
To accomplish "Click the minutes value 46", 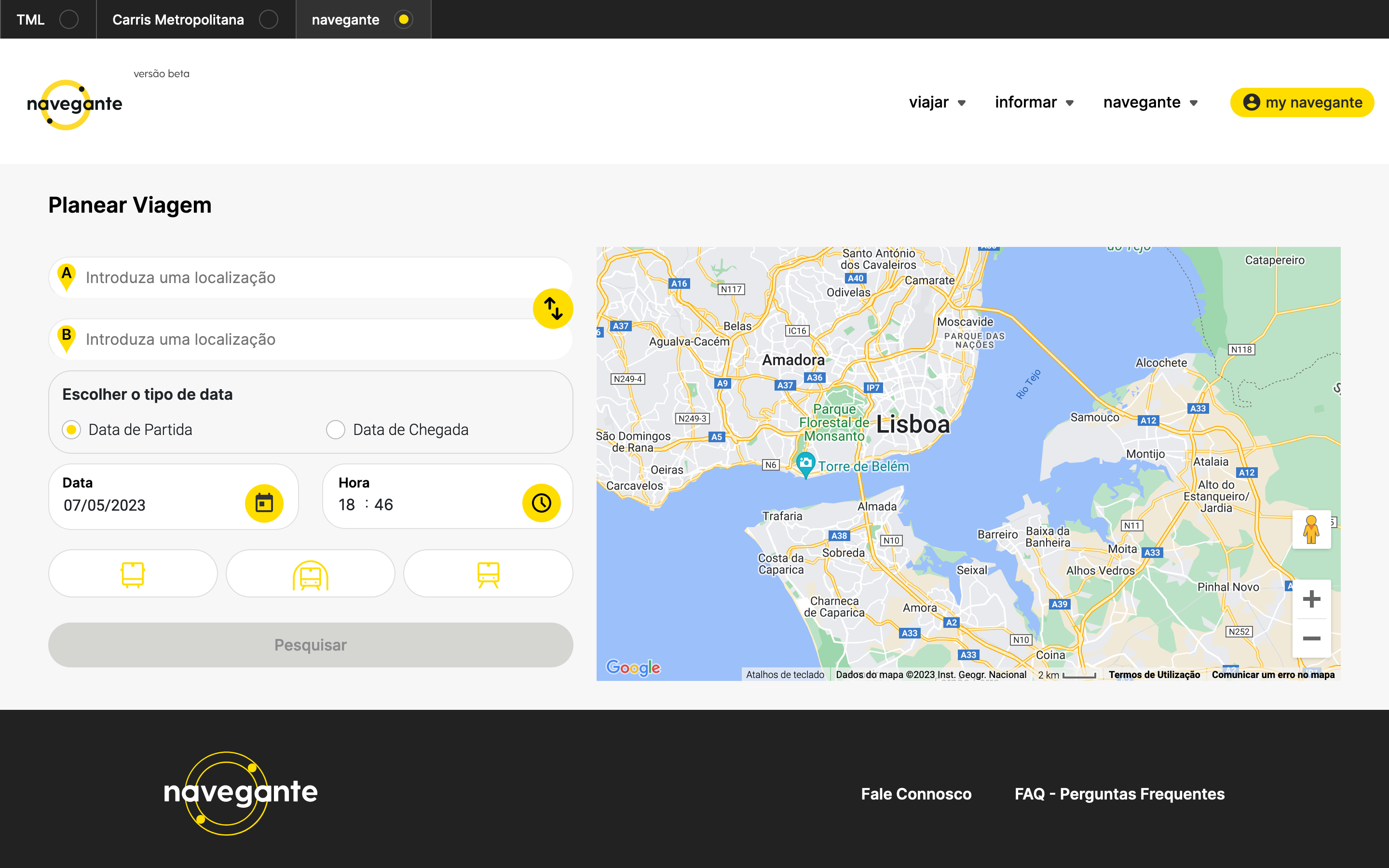I will point(383,504).
